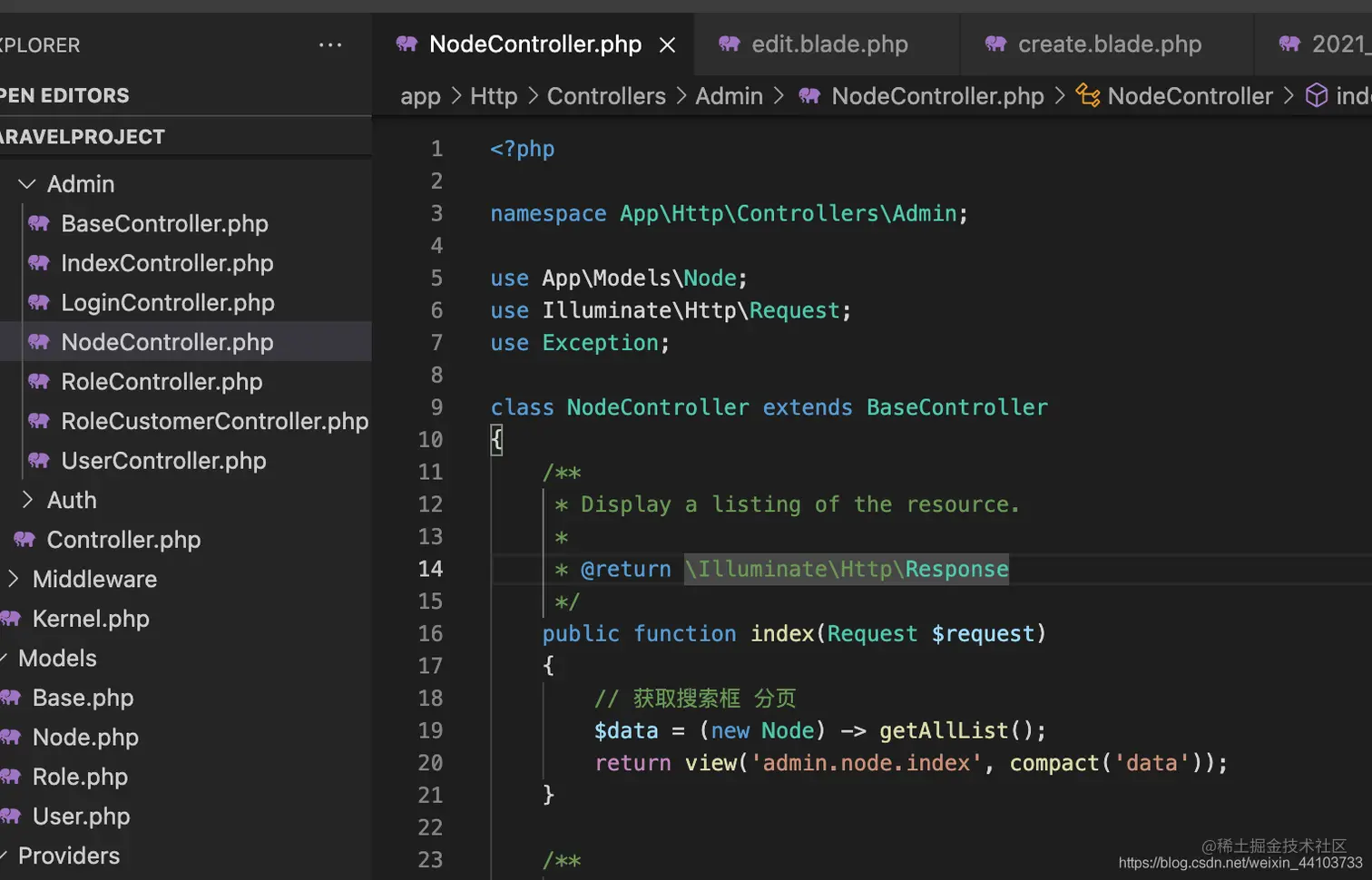Click the NodeController.php breadcrumb segment
Screen dimensions: 1372x880
click(x=937, y=96)
